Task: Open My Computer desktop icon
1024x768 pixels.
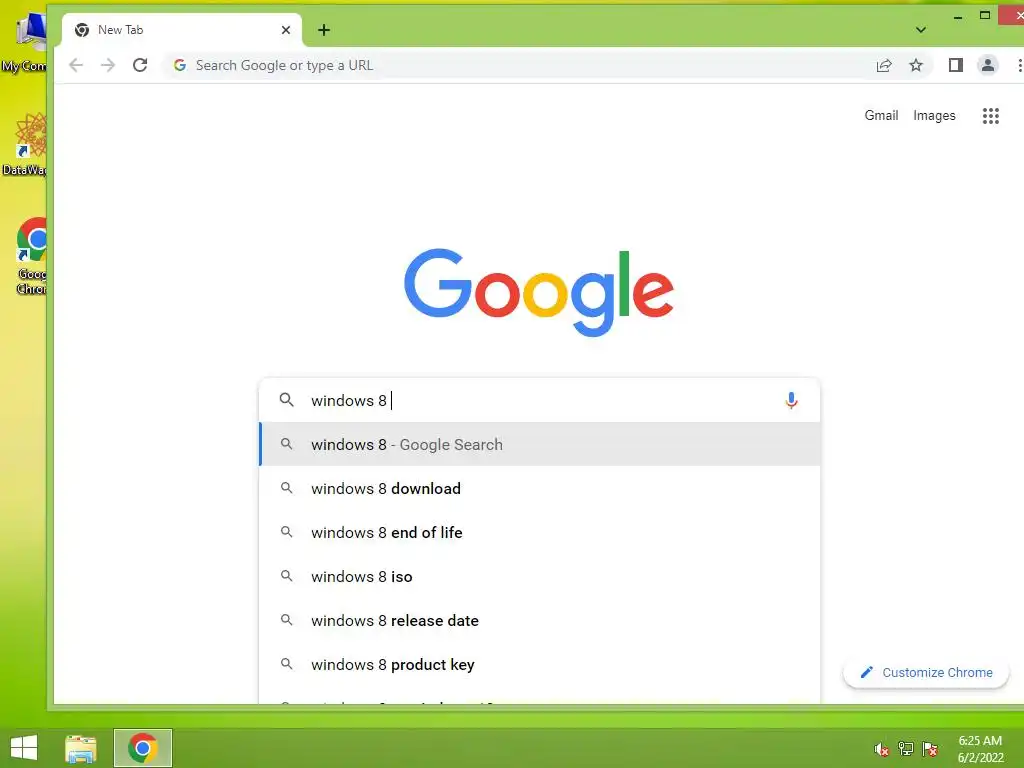Action: tap(26, 42)
